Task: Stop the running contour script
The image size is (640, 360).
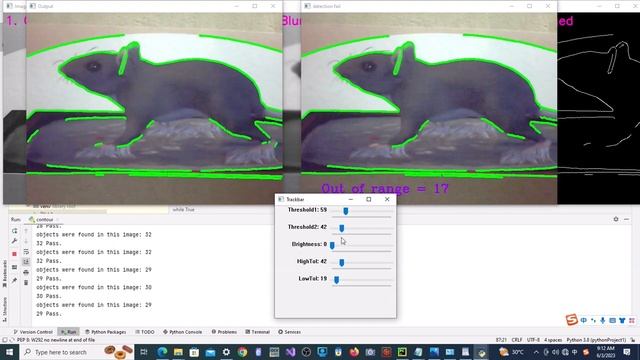Action: pyautogui.click(x=15, y=254)
